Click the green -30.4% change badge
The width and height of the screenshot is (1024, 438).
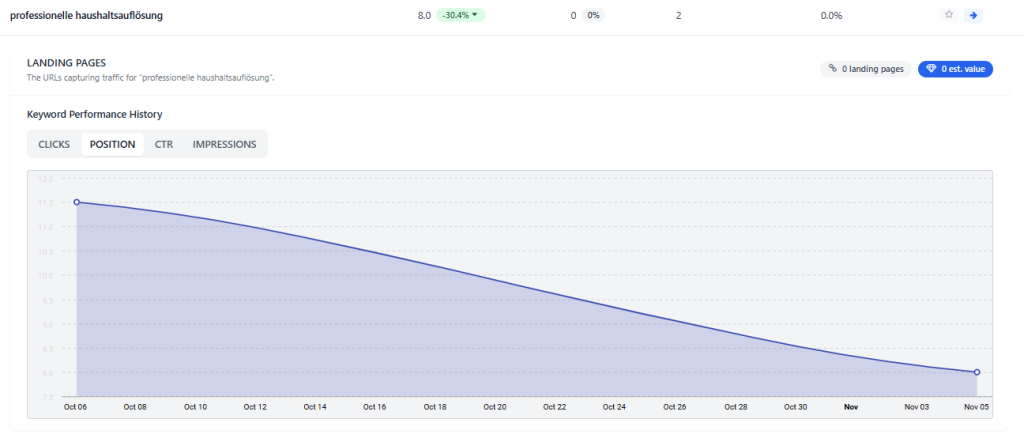pyautogui.click(x=460, y=16)
